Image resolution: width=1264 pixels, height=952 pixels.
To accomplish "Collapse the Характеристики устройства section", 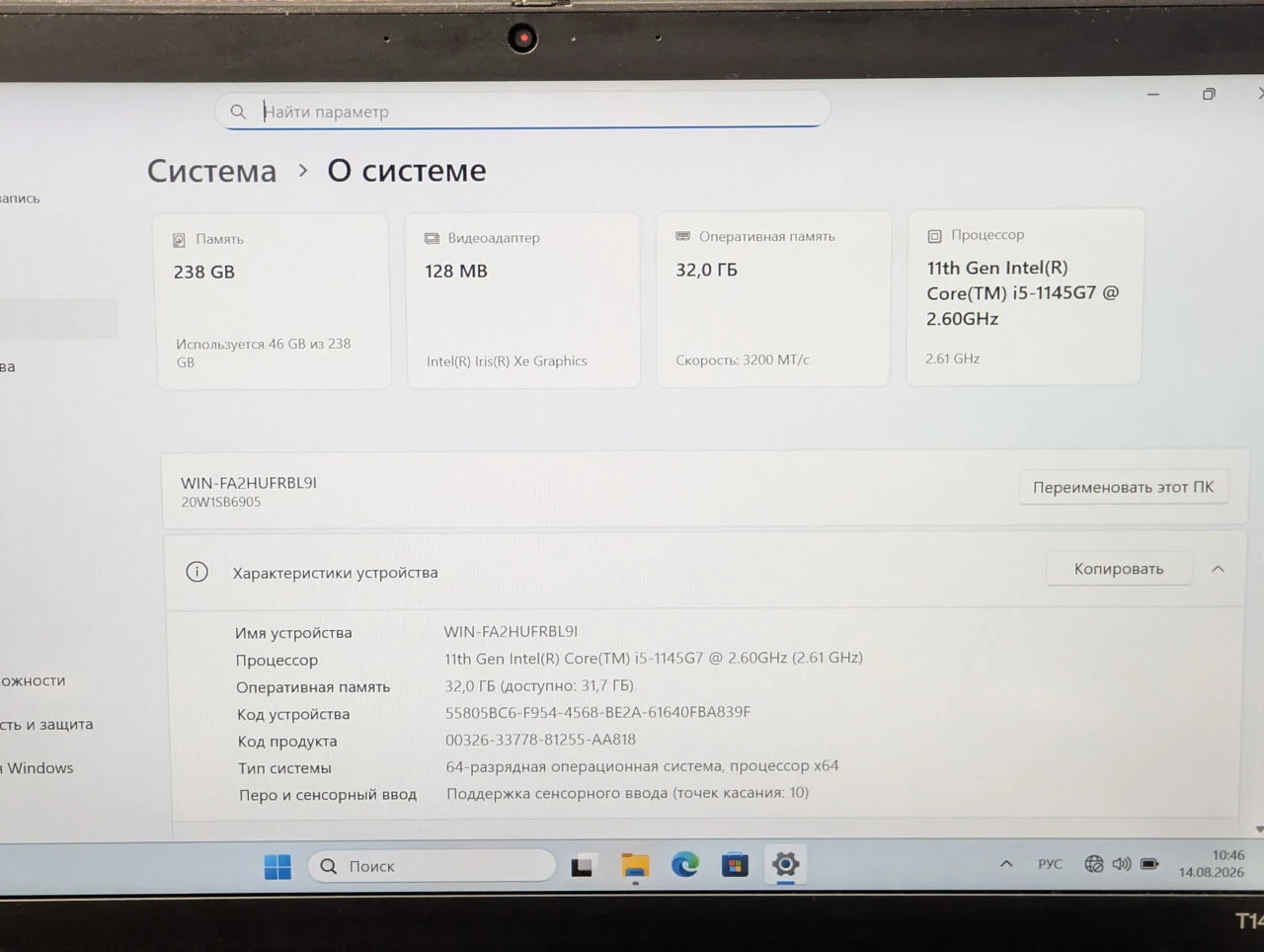I will [x=1218, y=569].
